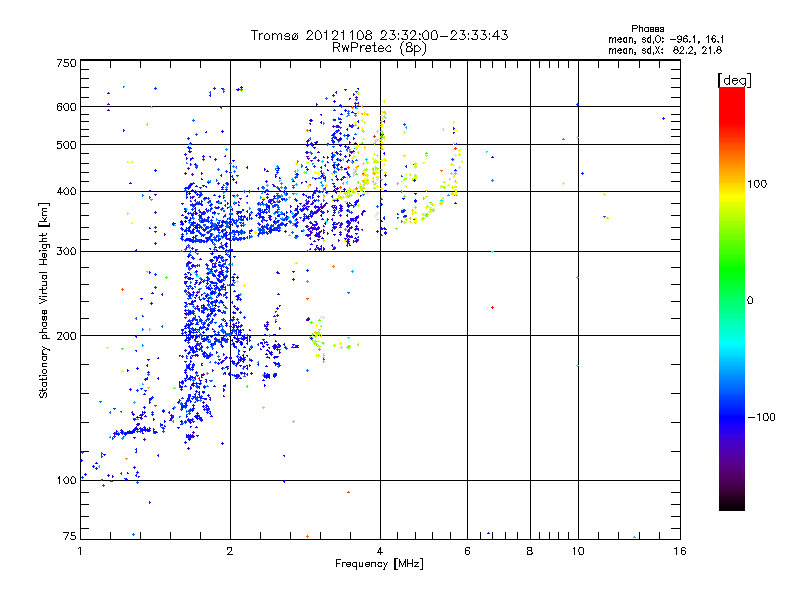Click the y-axis tick label '200'
This screenshot has height=600, width=800.
(67, 336)
